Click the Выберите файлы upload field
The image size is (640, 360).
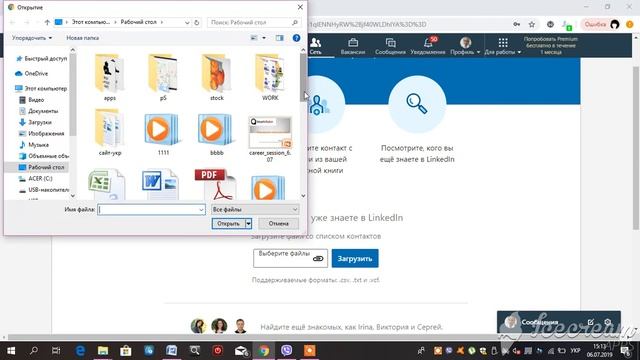(x=290, y=258)
